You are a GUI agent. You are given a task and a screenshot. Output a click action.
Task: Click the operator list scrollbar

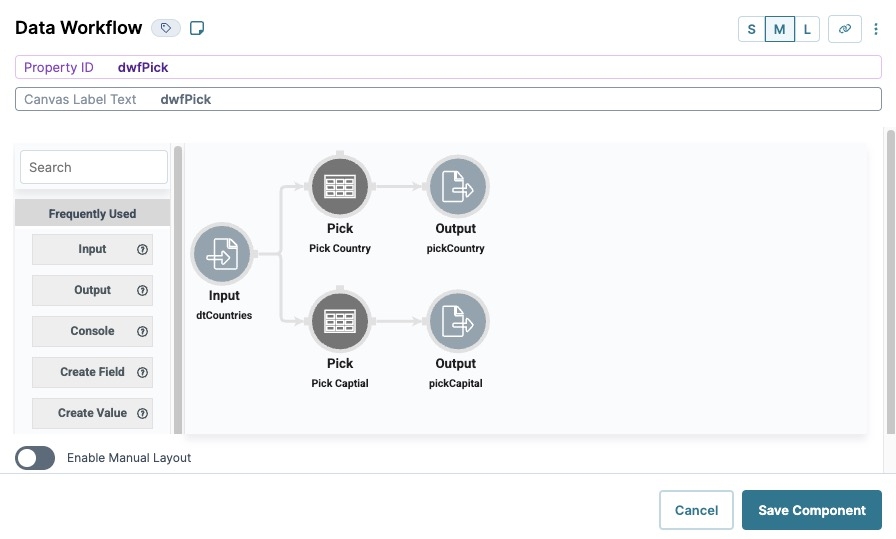point(178,289)
